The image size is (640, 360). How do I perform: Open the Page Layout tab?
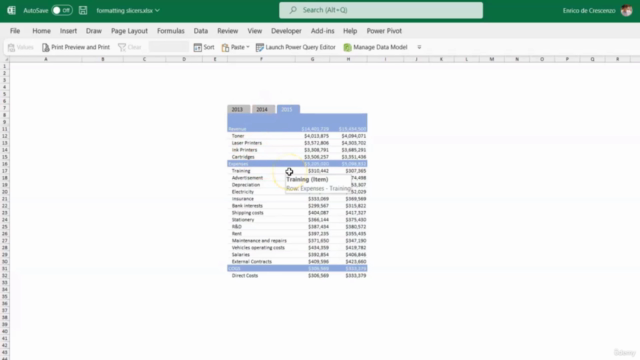tap(129, 31)
